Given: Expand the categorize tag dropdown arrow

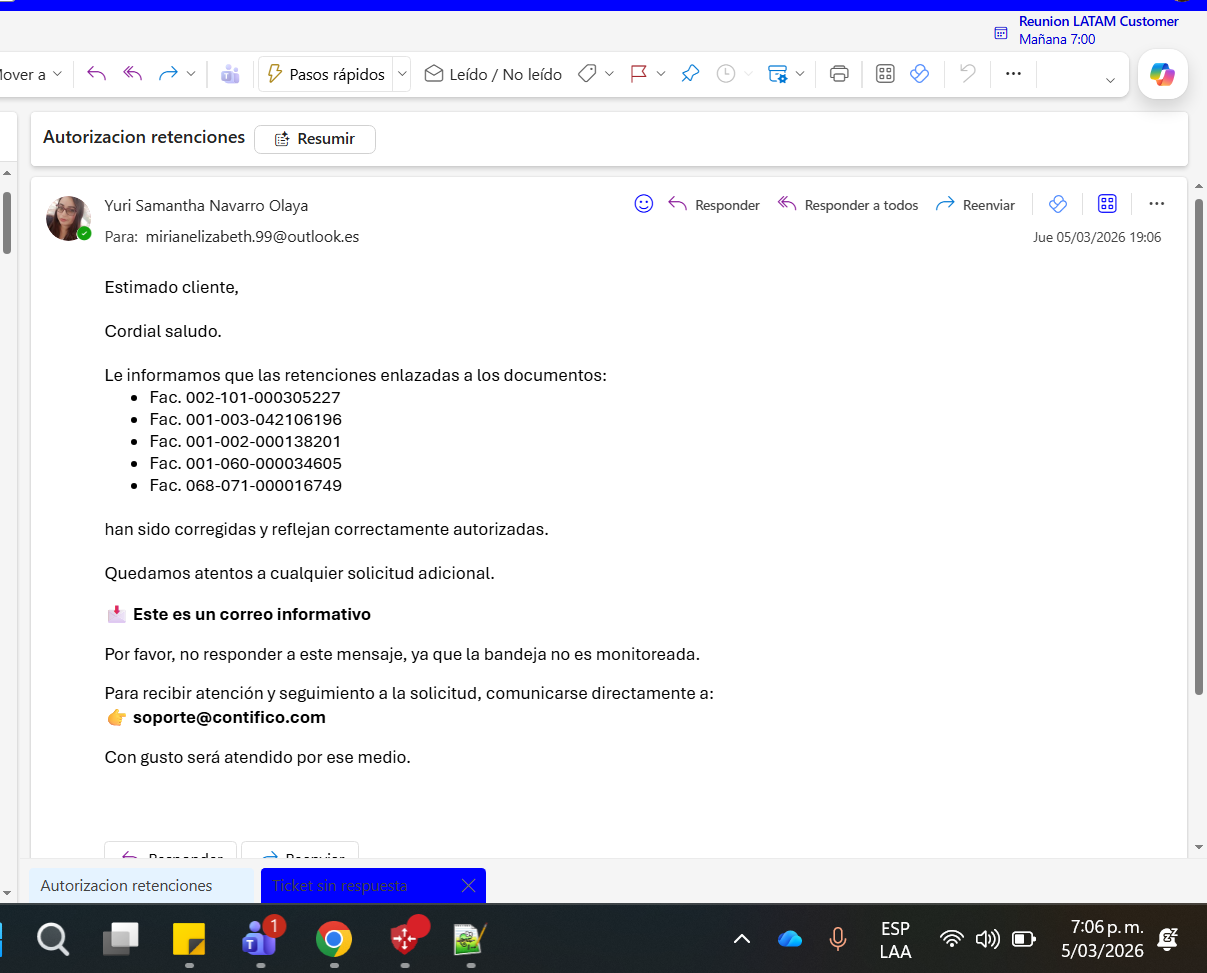Looking at the screenshot, I should point(609,74).
